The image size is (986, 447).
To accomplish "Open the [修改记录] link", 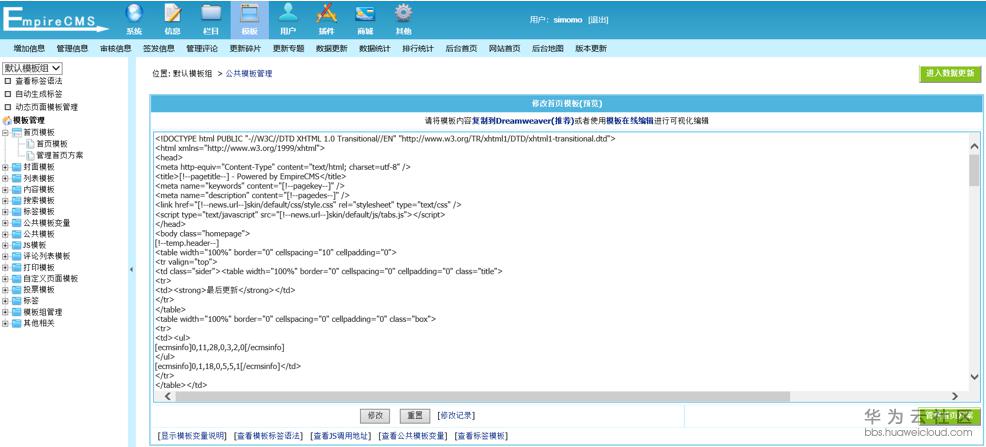I will coord(456,416).
